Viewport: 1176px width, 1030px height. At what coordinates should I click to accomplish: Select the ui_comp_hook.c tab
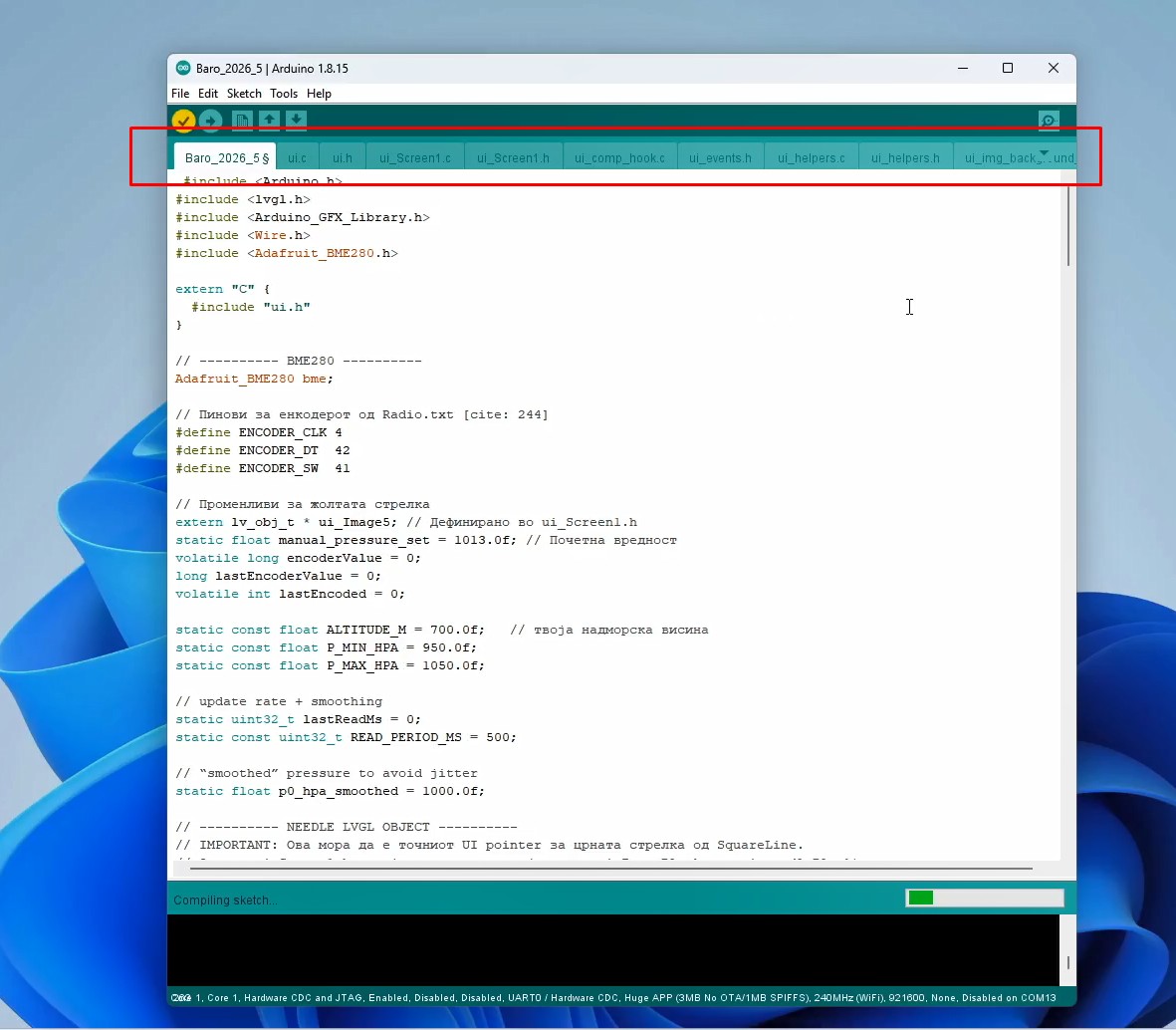click(619, 158)
